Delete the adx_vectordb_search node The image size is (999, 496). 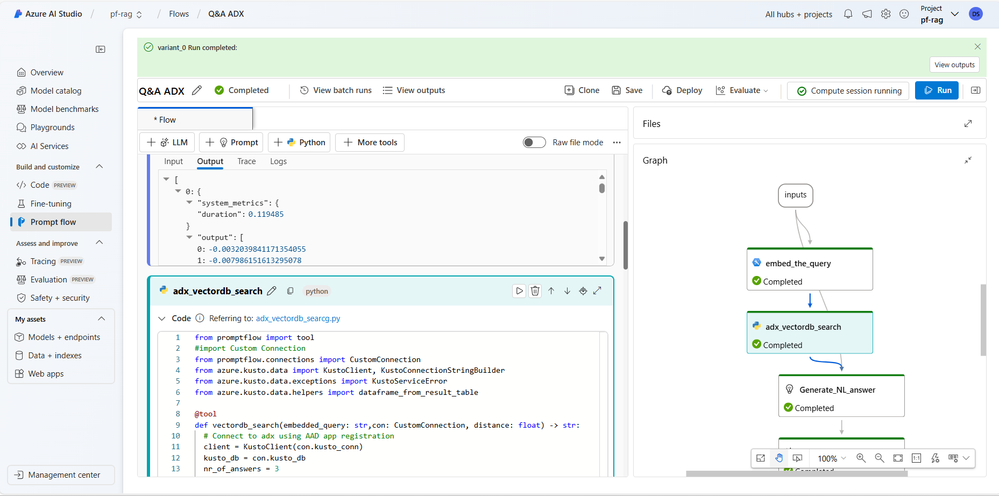(535, 290)
